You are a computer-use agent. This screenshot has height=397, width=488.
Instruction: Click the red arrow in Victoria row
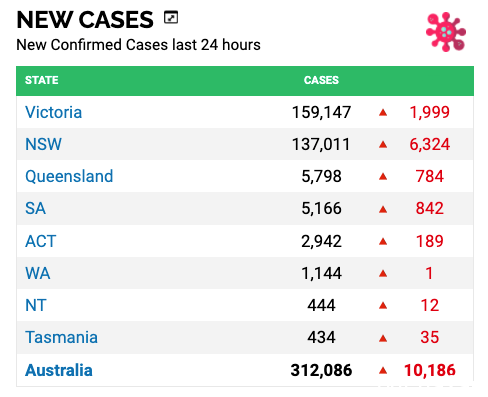[x=383, y=113]
